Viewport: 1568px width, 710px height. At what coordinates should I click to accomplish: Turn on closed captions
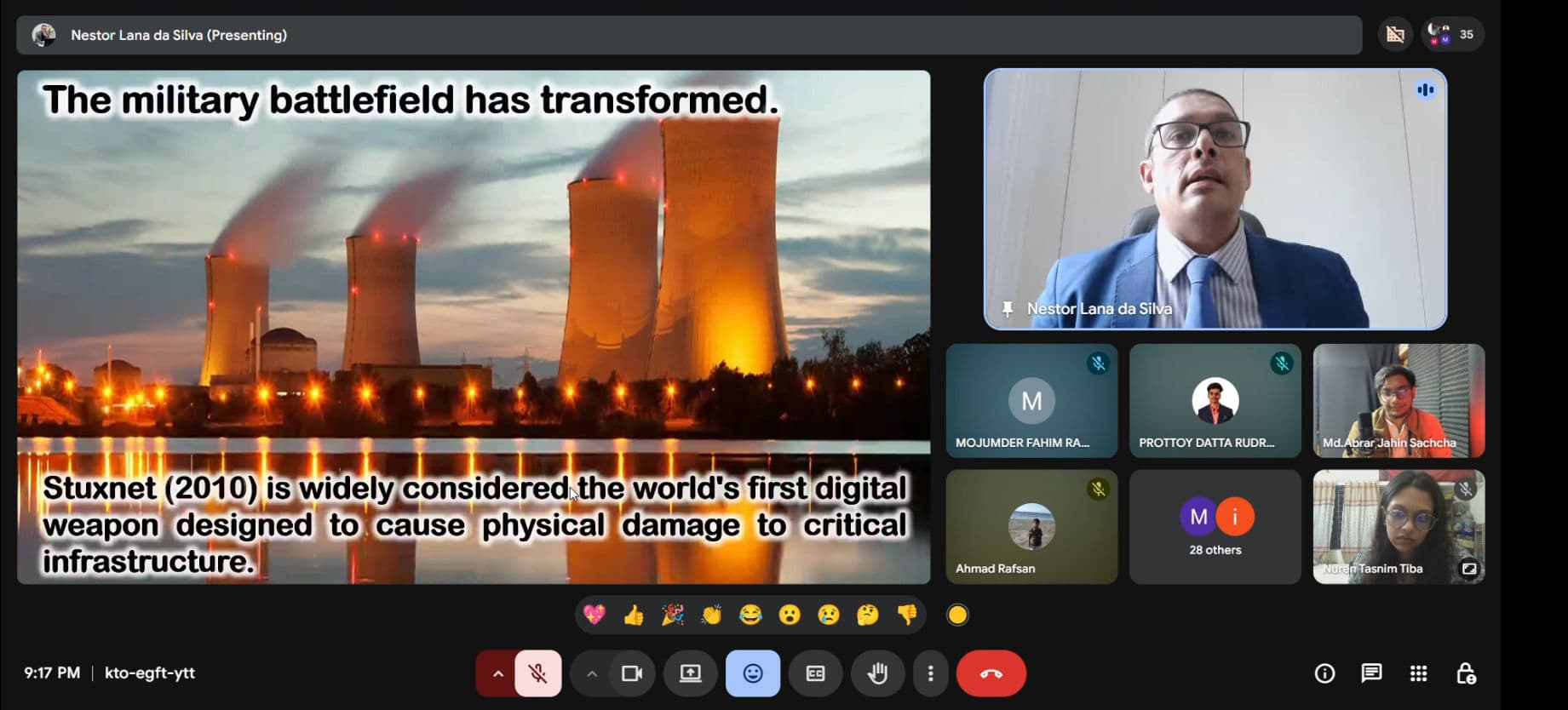point(815,673)
